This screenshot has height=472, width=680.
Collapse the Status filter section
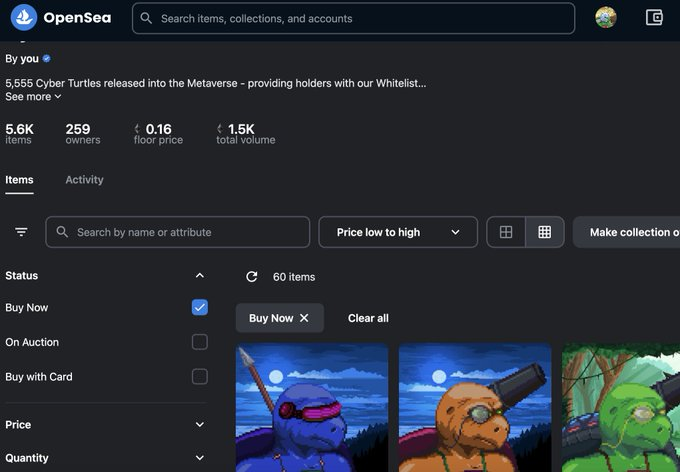(199, 275)
